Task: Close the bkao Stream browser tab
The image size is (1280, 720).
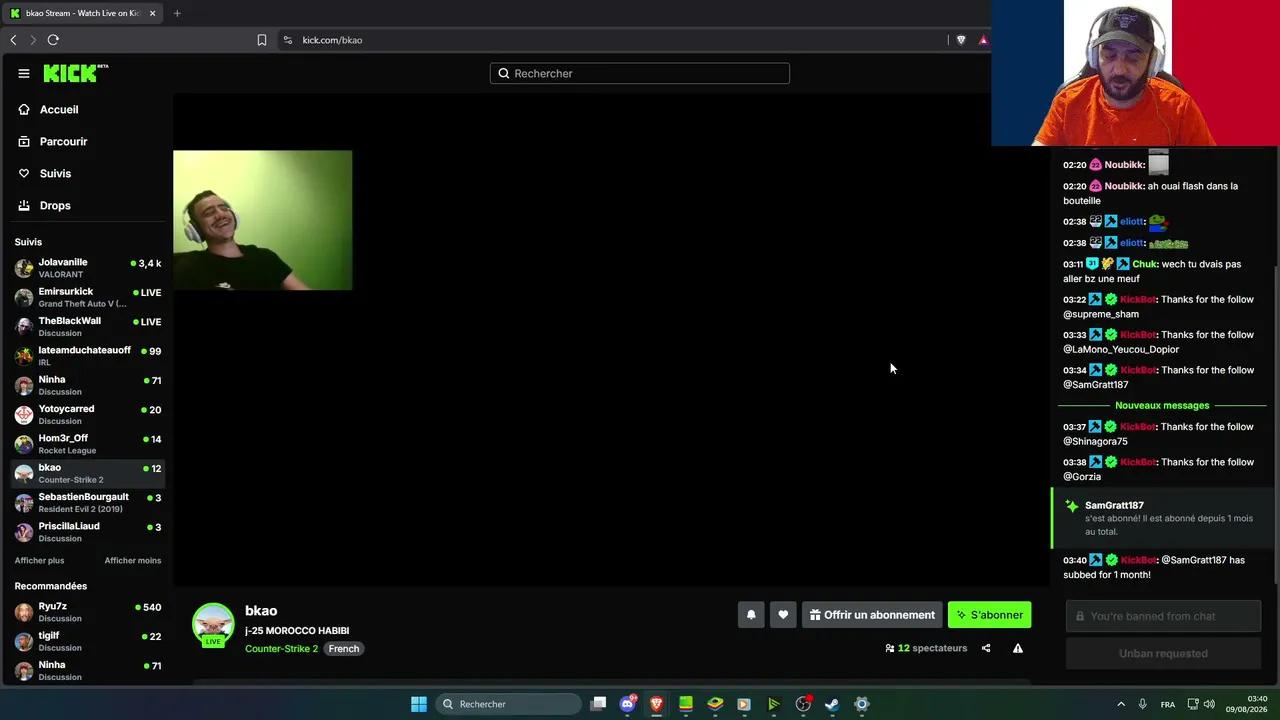Action: tap(152, 13)
